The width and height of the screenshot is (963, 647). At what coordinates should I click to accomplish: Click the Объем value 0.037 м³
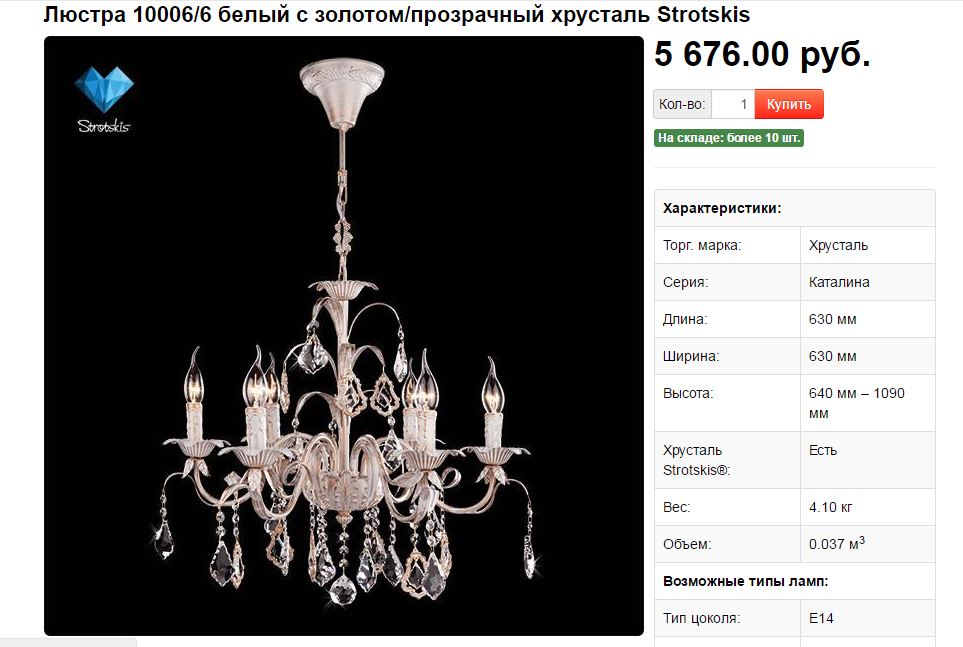point(836,543)
